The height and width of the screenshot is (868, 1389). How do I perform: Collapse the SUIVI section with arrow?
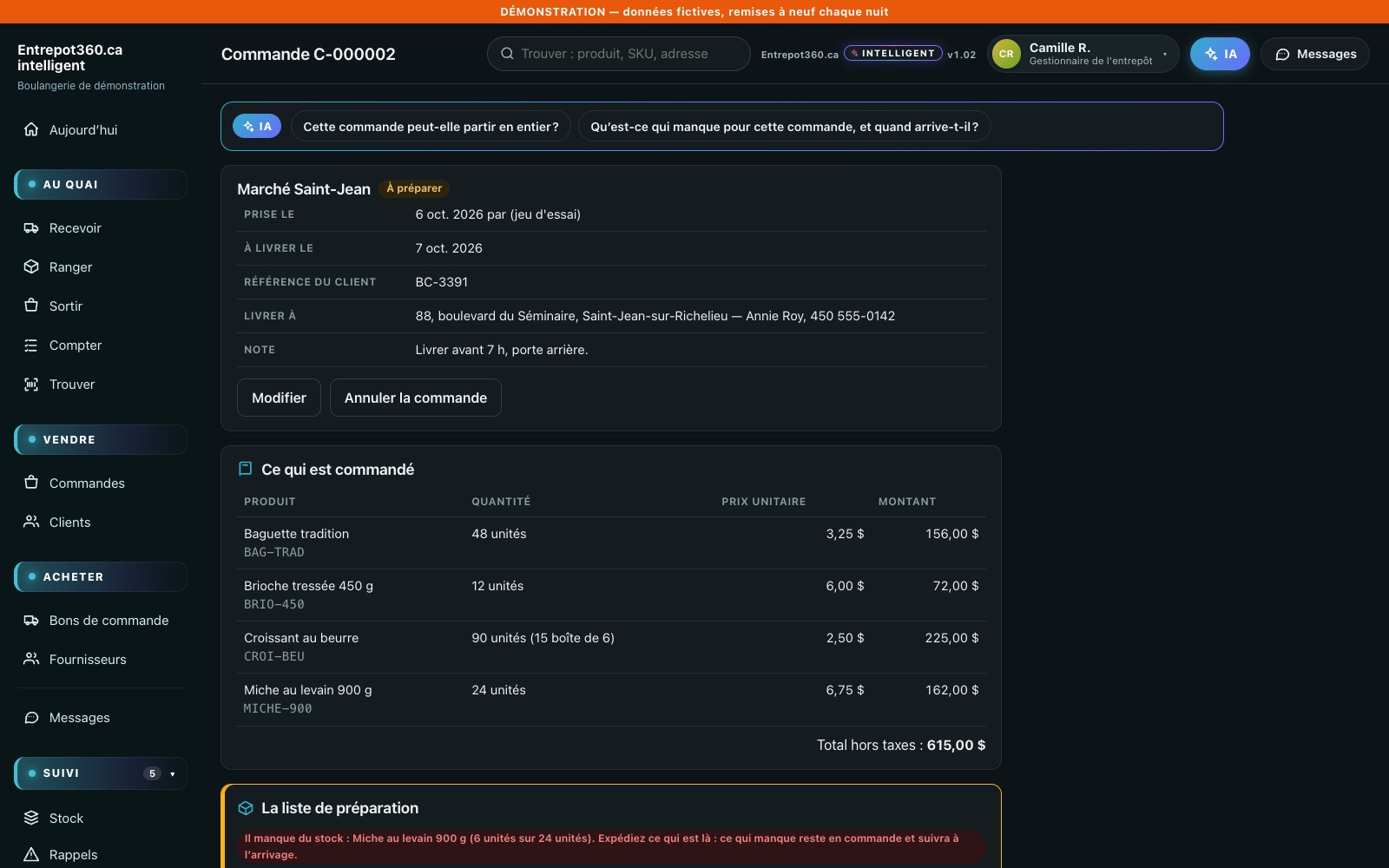(x=173, y=773)
